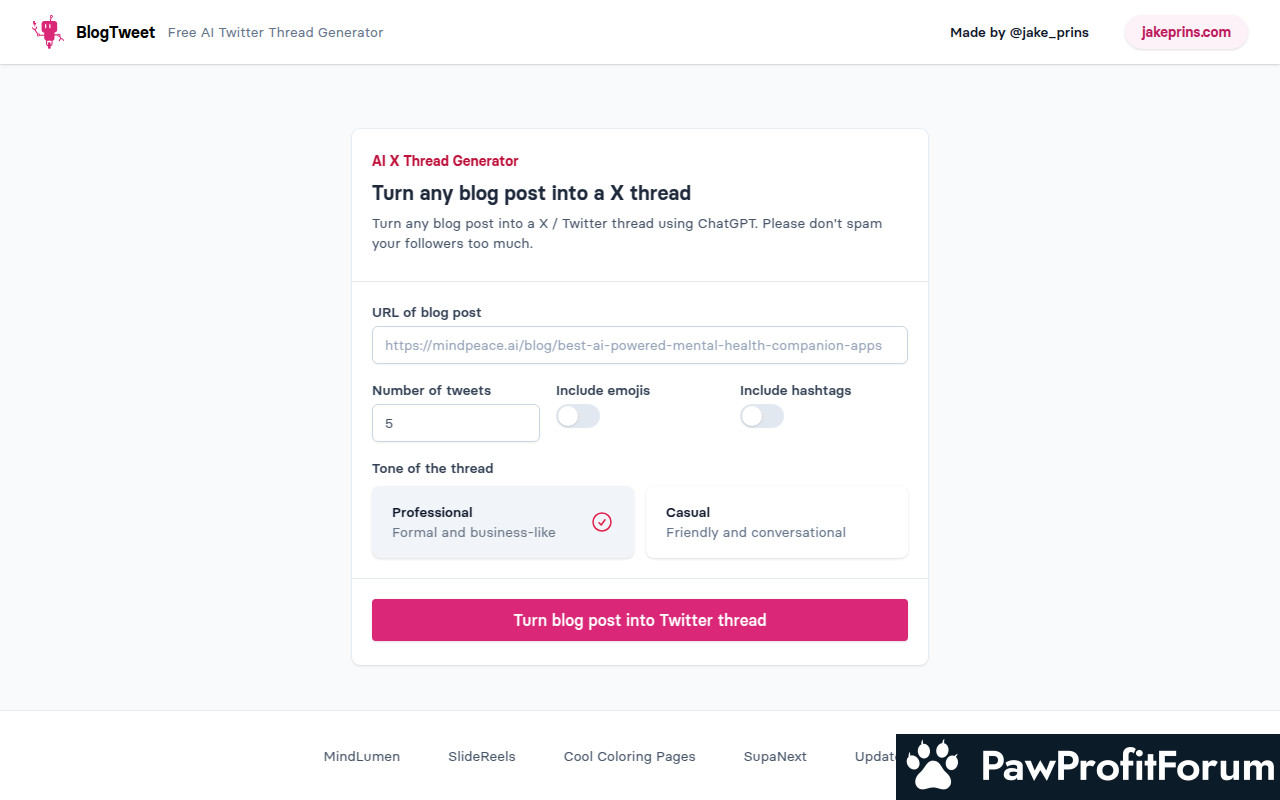Click the PawProfitForum watermark text
This screenshot has height=800, width=1280.
[x=1128, y=767]
